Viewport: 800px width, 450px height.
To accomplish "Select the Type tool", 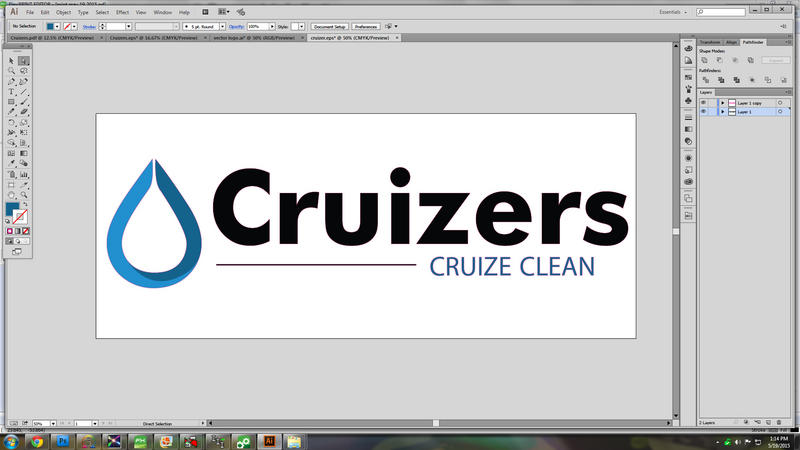I will (11, 92).
